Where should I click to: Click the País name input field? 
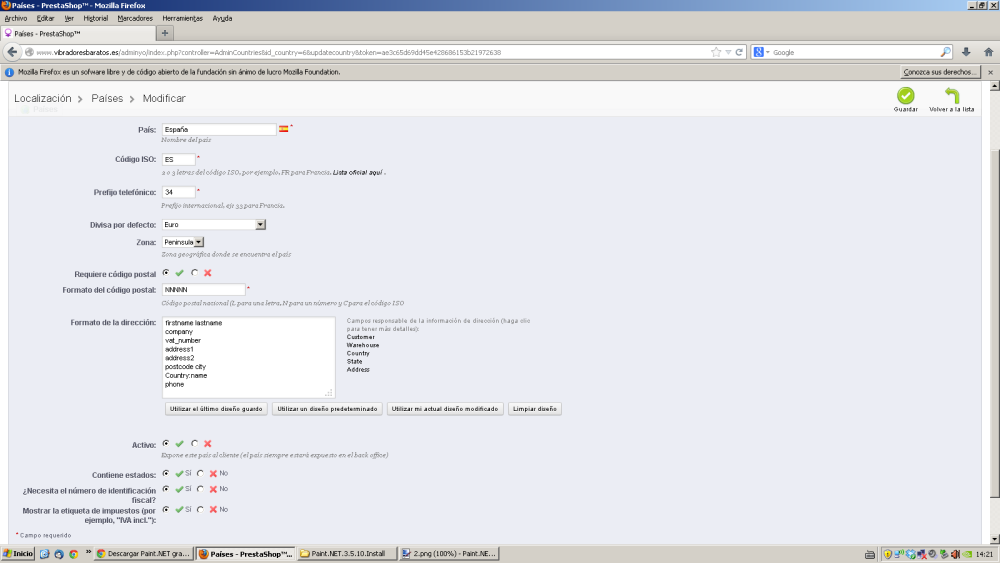[x=219, y=129]
